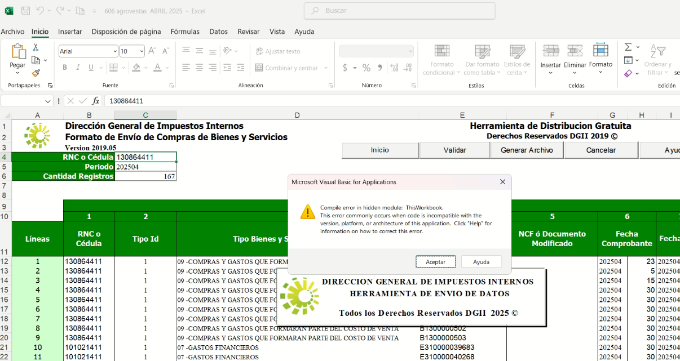Click the Cut scissors icon
This screenshot has width=680, height=361.
36,47
